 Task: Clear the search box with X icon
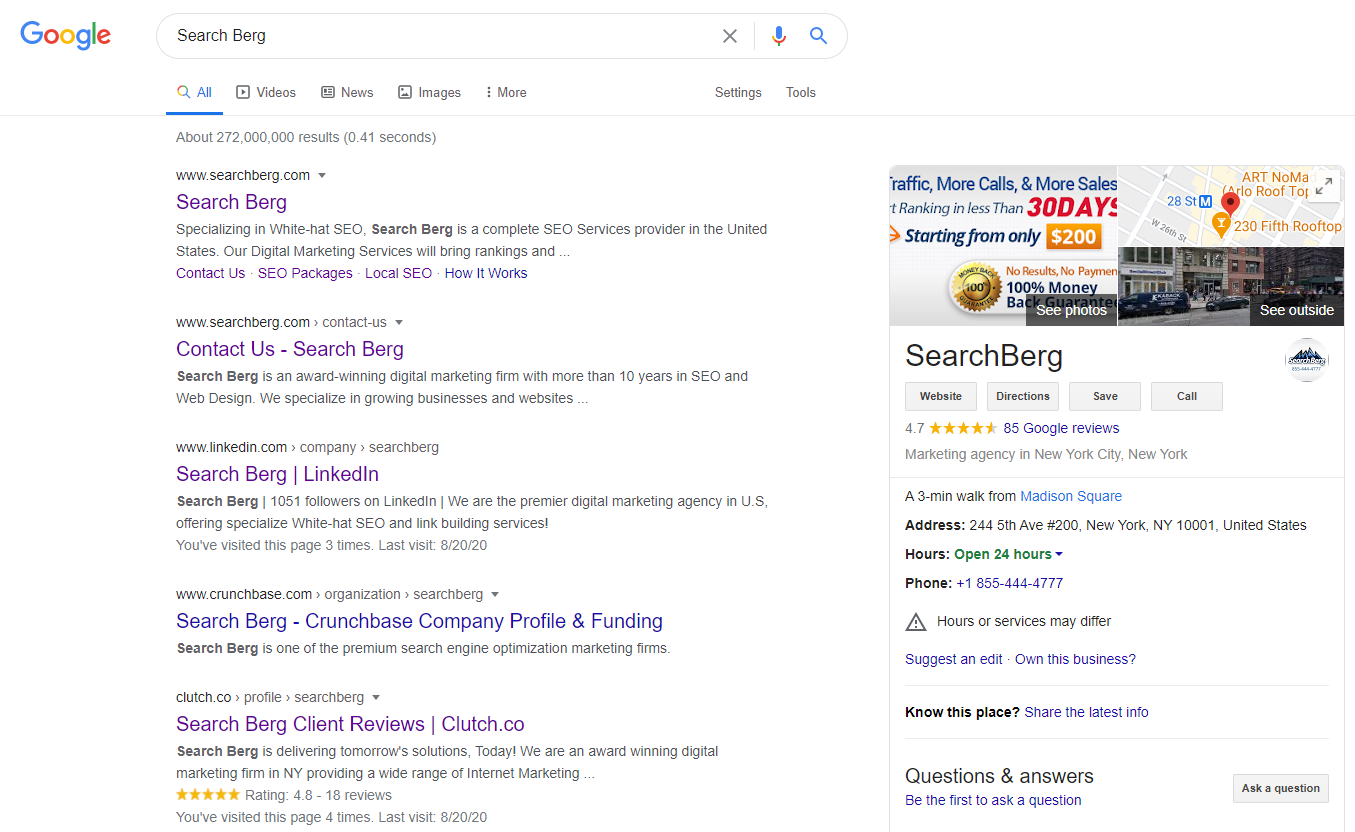pyautogui.click(x=730, y=36)
